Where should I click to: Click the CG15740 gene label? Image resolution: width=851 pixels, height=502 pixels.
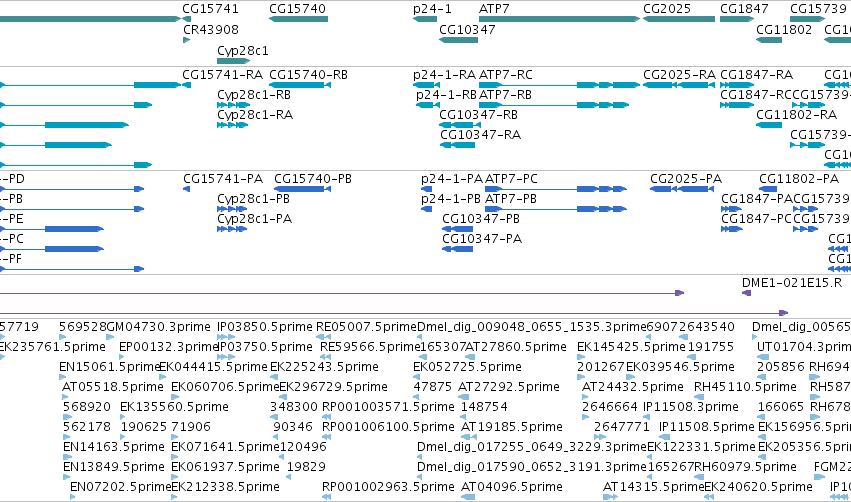[297, 9]
